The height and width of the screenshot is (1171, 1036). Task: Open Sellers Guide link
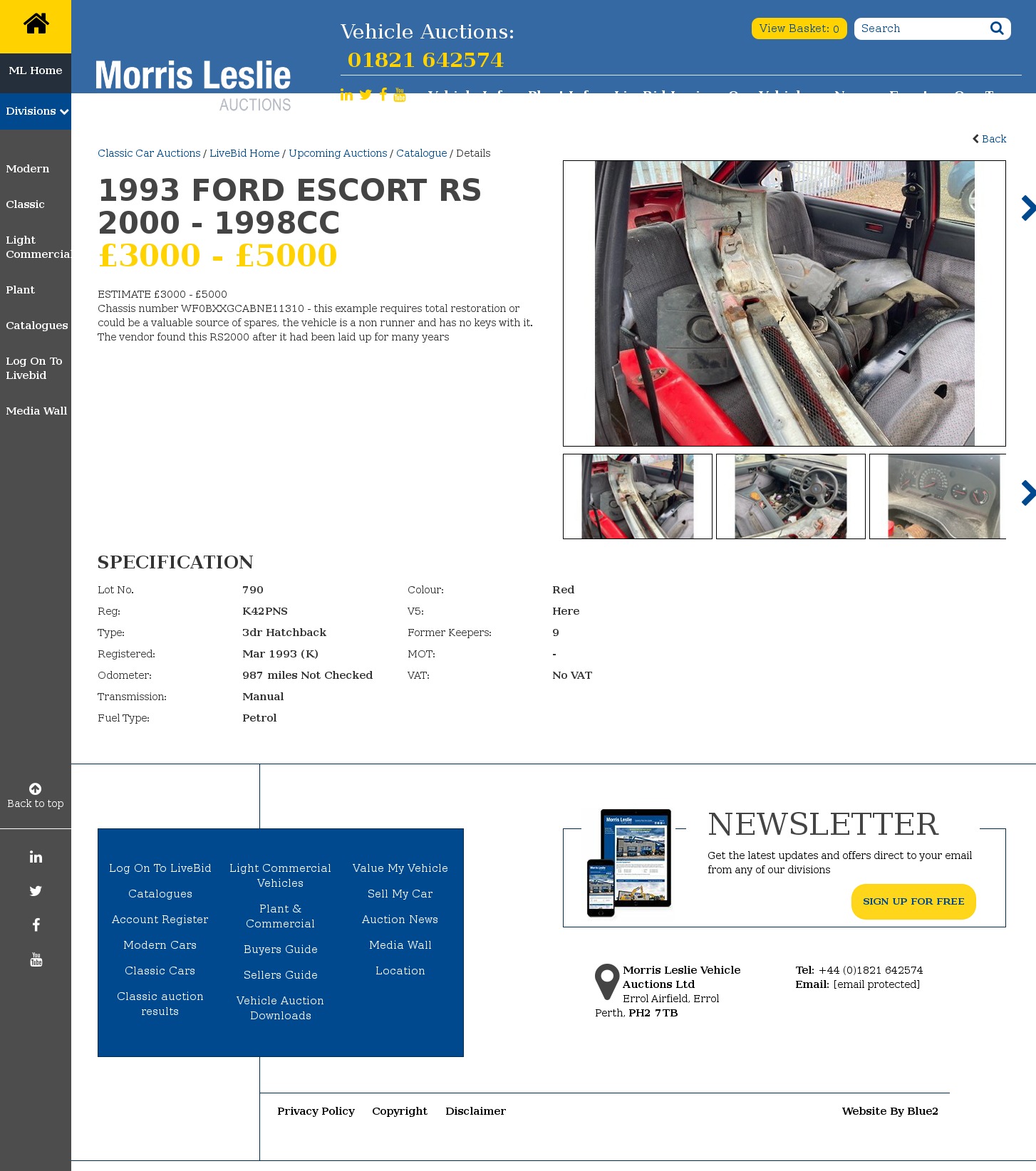[x=281, y=975]
